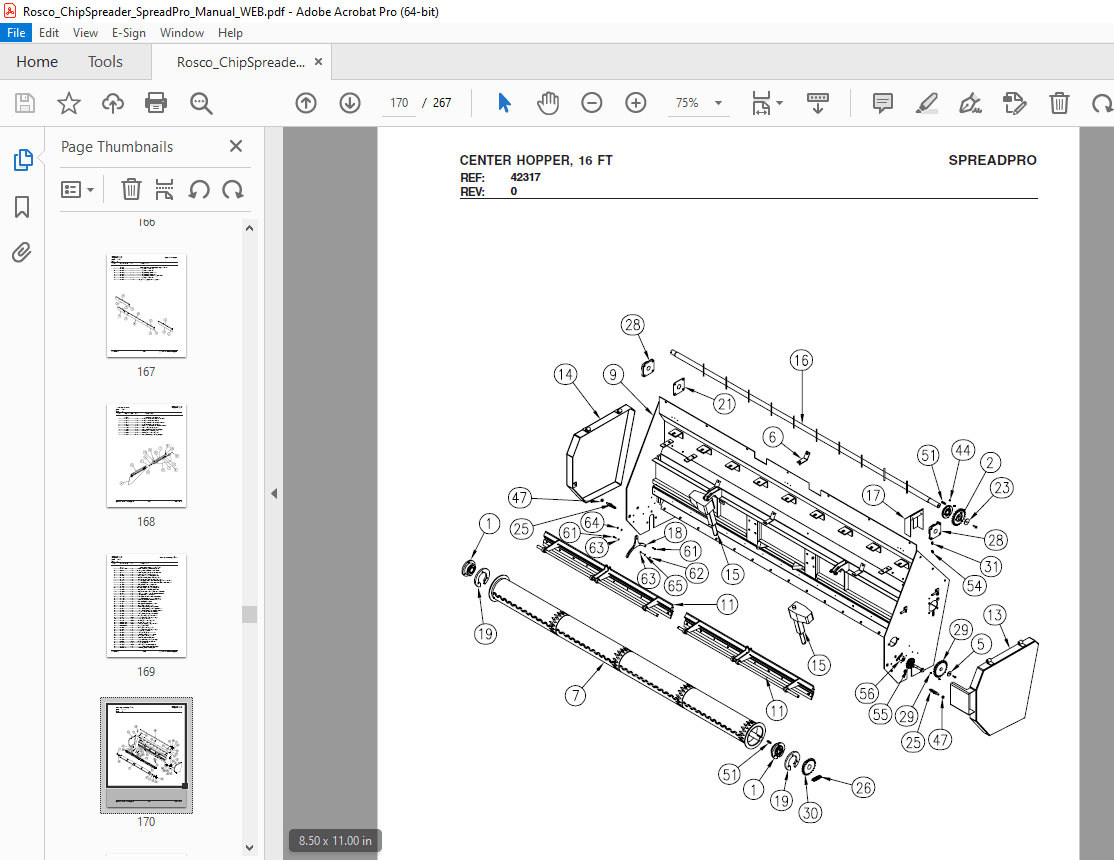The image size is (1114, 860).
Task: Open the 75% zoom level dropdown
Action: pos(699,103)
